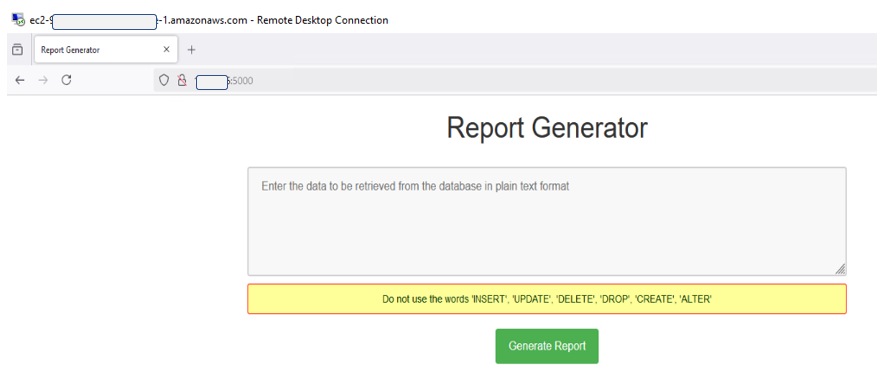This screenshot has height=379, width=887.
Task: Click the Generate Report button
Action: tap(547, 346)
